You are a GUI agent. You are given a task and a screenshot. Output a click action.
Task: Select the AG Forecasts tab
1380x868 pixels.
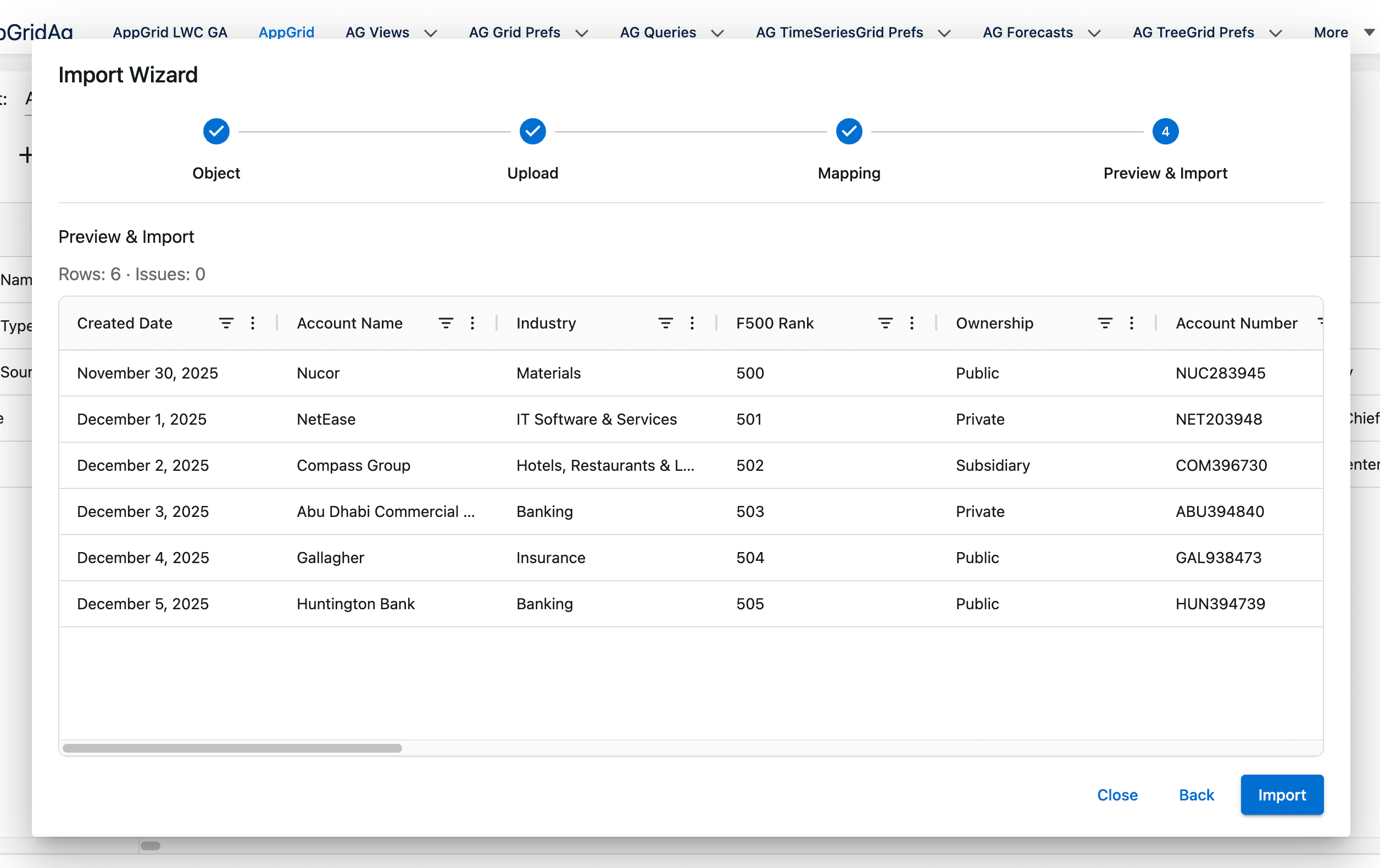(x=1027, y=32)
